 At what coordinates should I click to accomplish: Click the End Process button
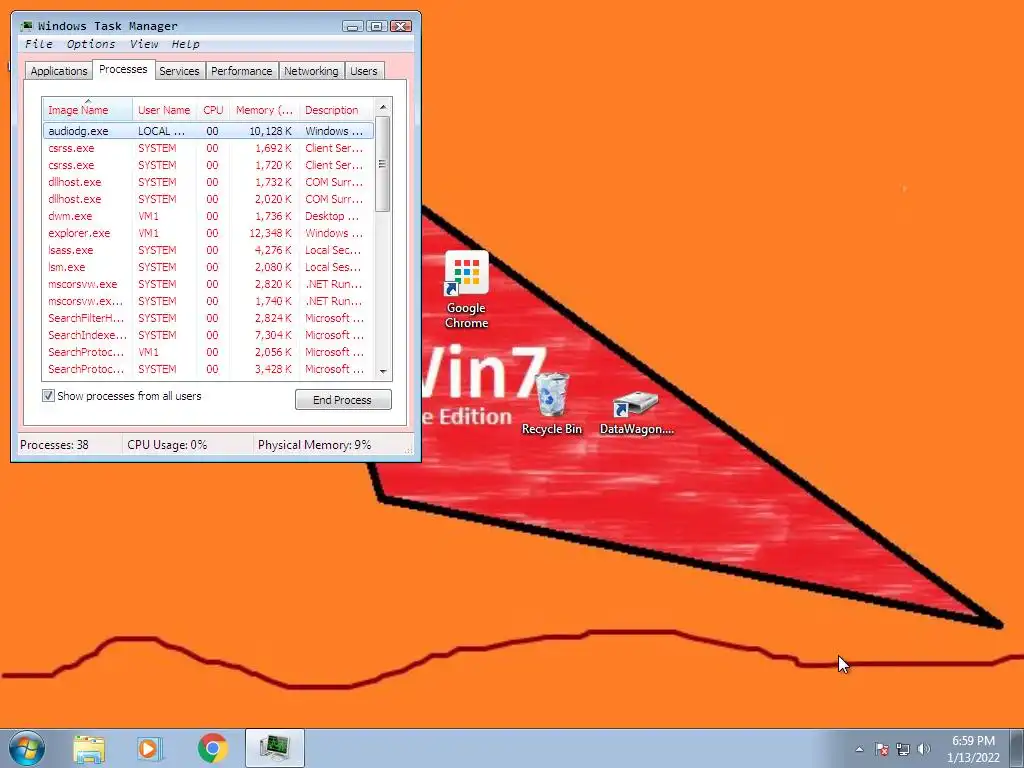tap(343, 400)
